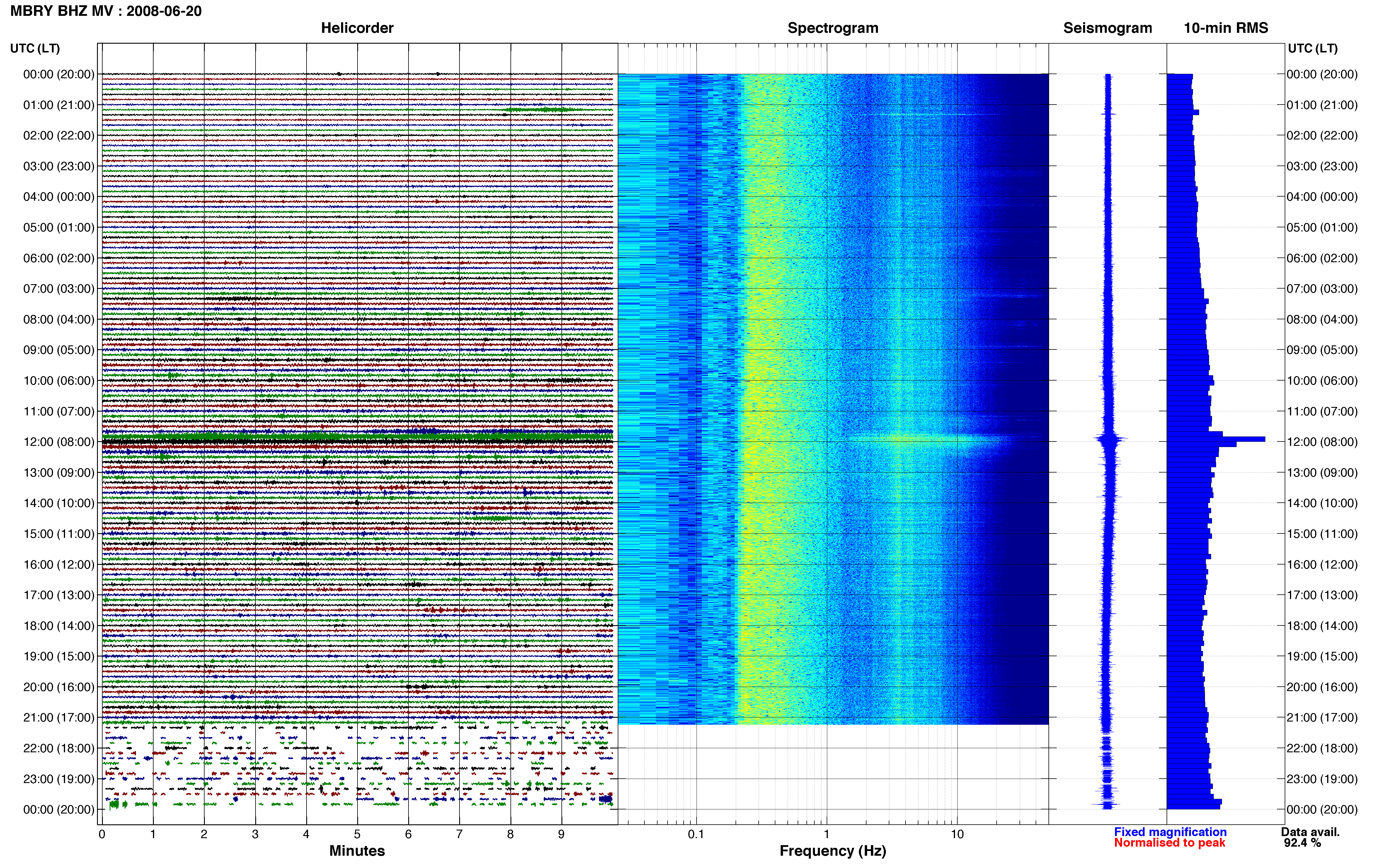
Task: Click the Data avail. label
Action: tap(1310, 832)
